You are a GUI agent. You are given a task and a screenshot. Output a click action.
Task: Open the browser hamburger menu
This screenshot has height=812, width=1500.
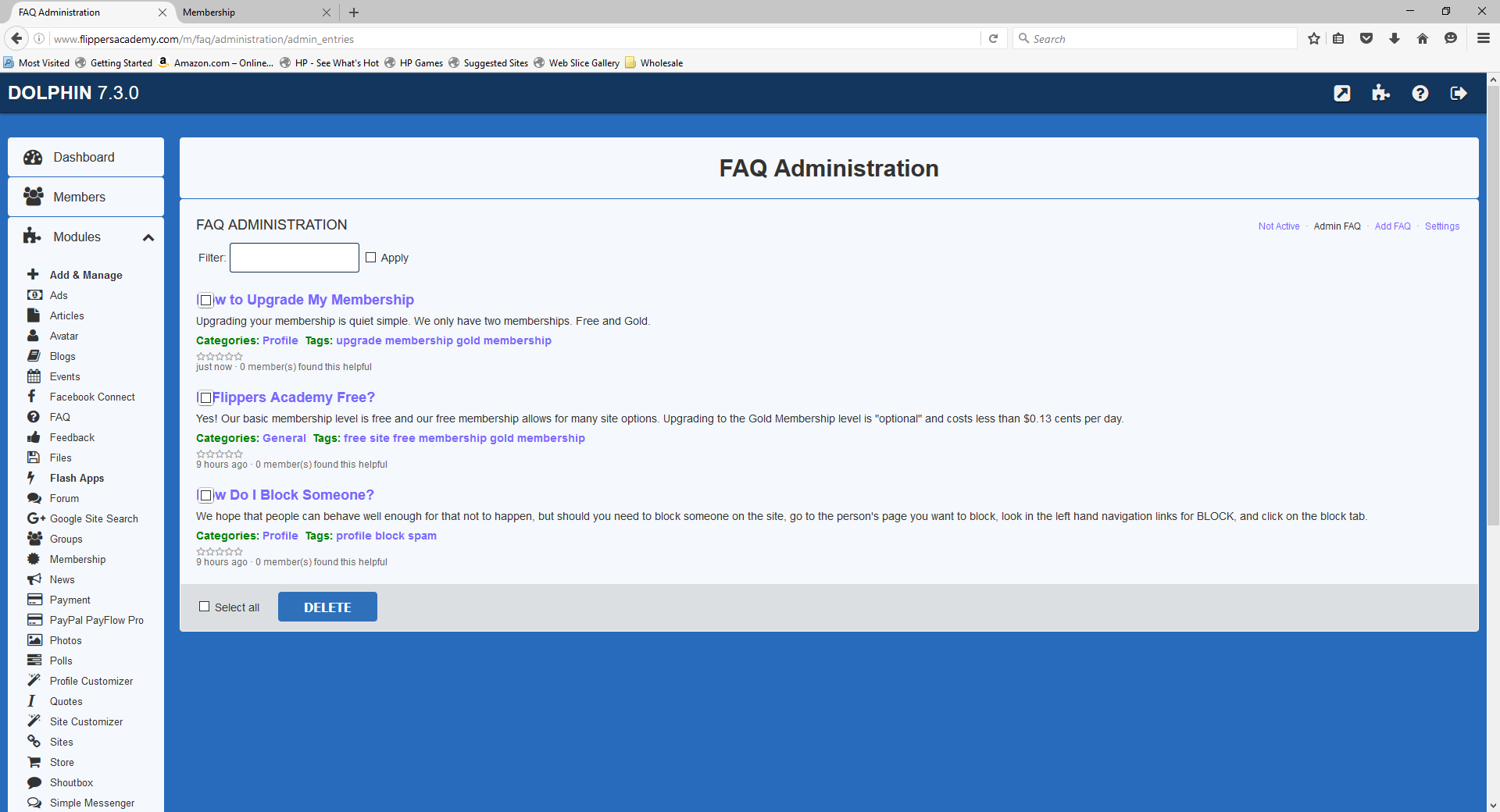1483,38
